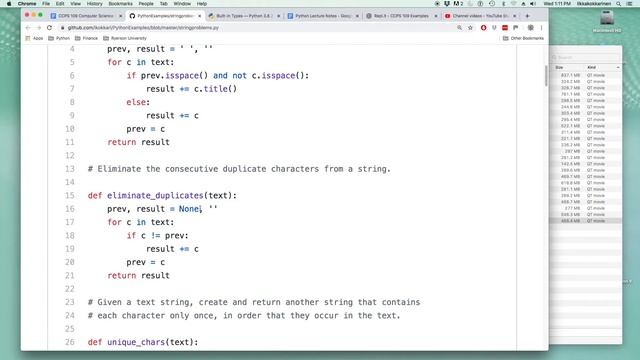Close the Channel videos YouTube tab
The height and width of the screenshot is (360, 640).
coord(514,16)
